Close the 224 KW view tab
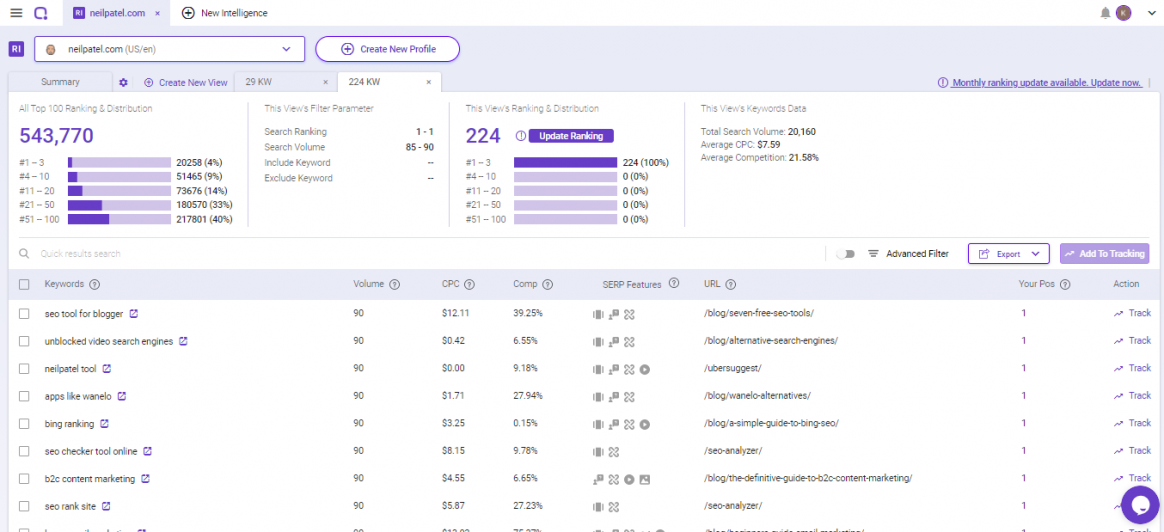This screenshot has width=1164, height=532. tap(428, 82)
